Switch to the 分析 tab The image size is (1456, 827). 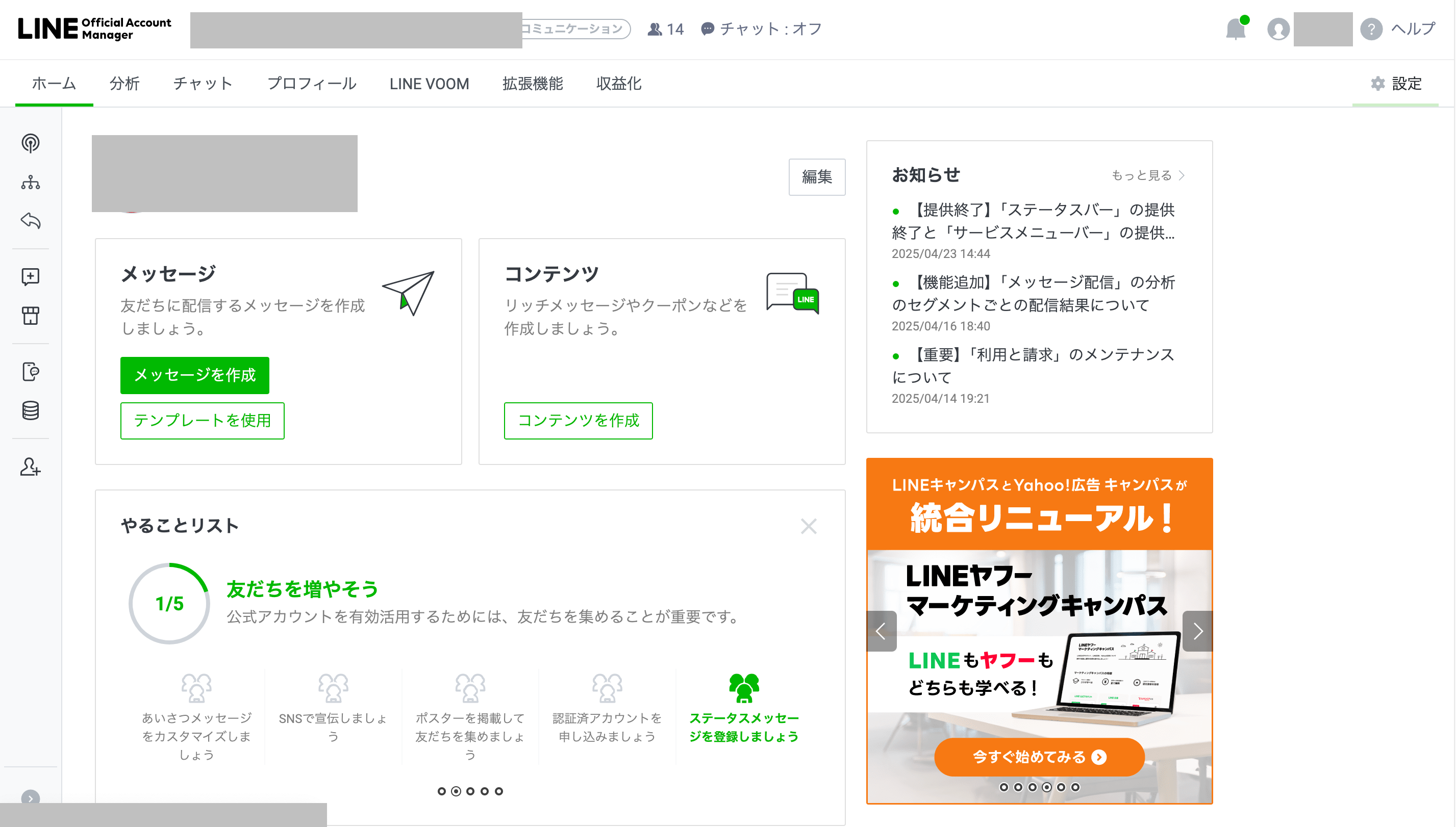tap(124, 84)
